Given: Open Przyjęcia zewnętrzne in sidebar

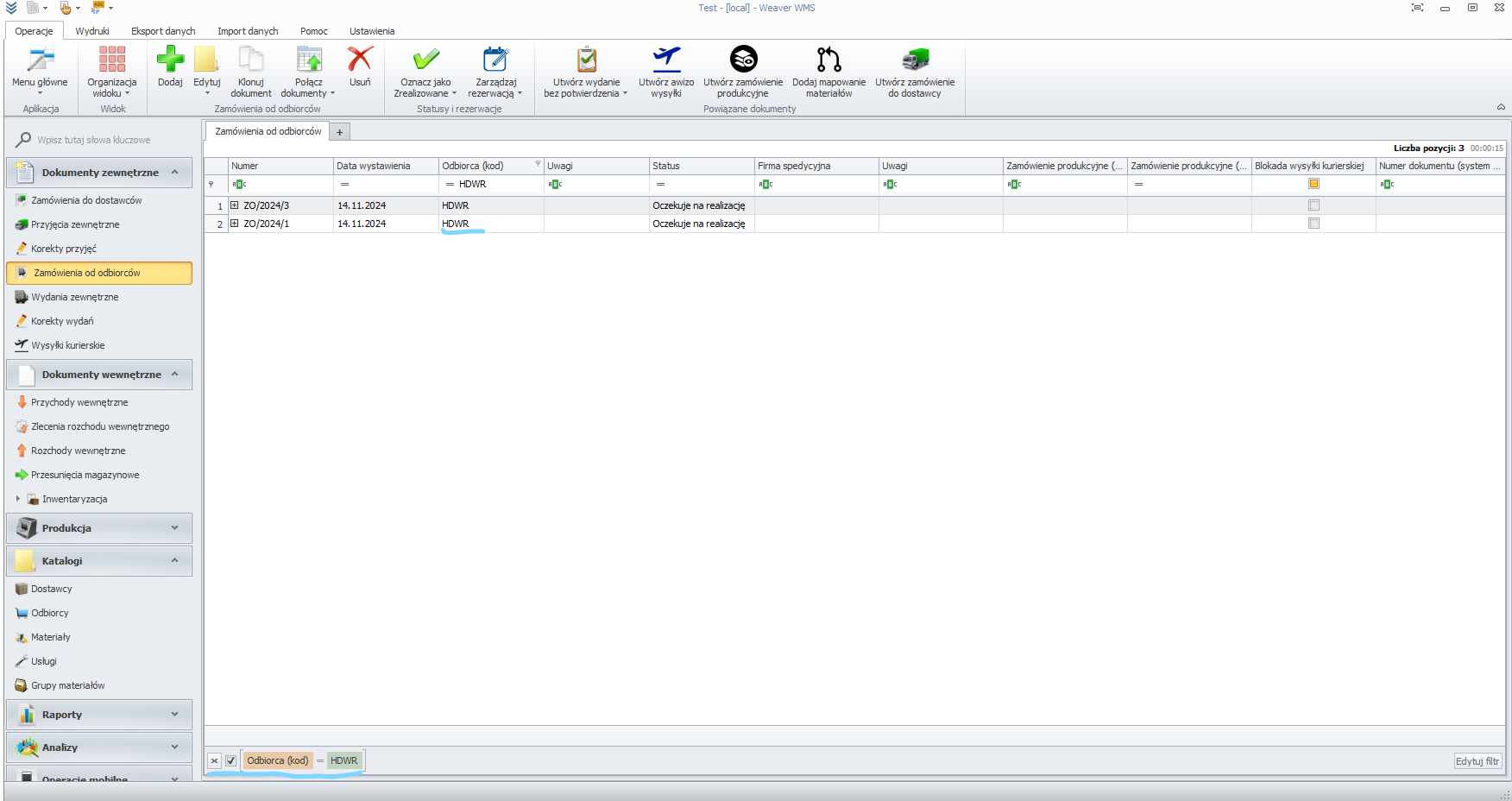Looking at the screenshot, I should pyautogui.click(x=75, y=224).
